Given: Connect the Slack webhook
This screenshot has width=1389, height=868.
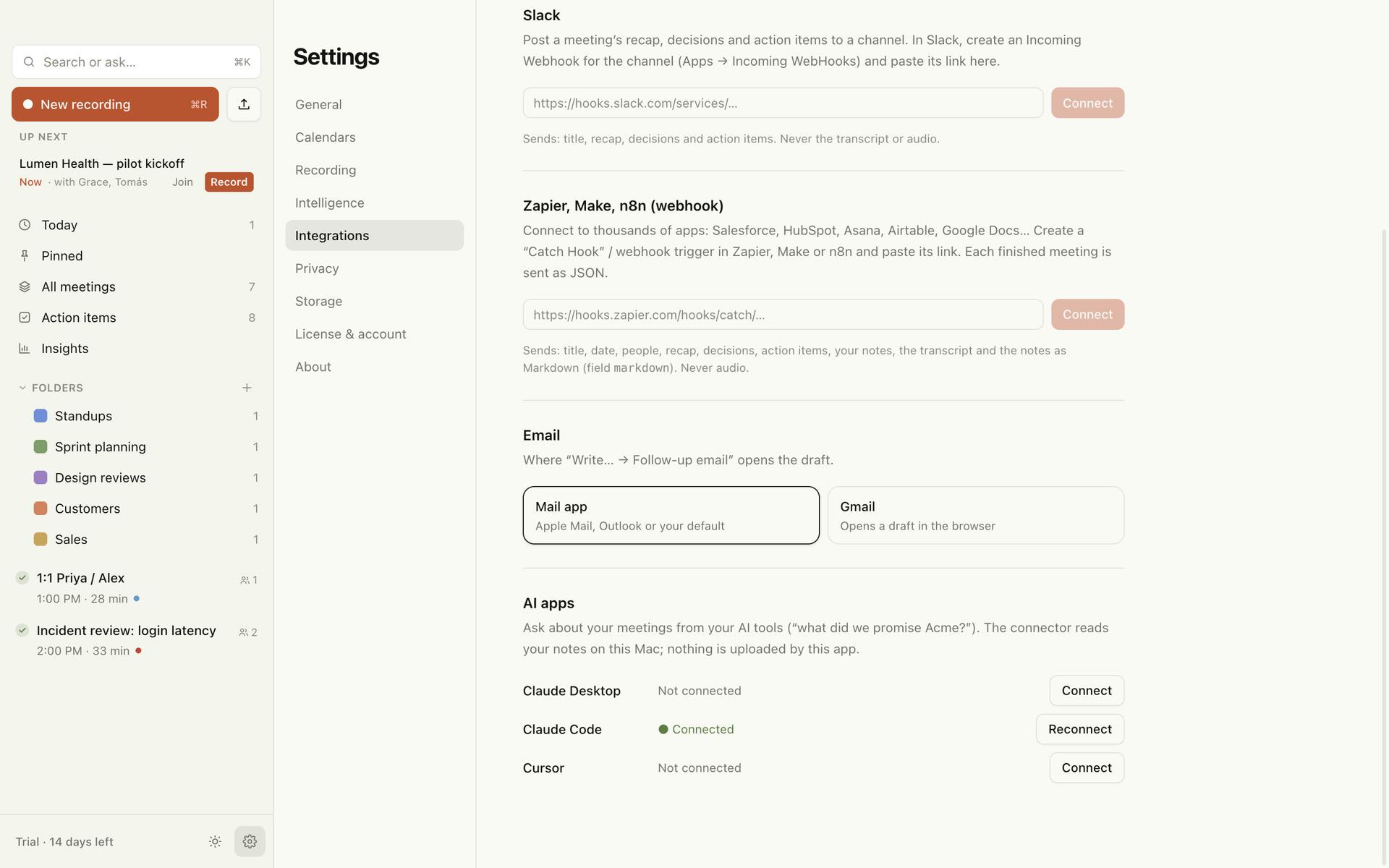Looking at the screenshot, I should 1087,103.
